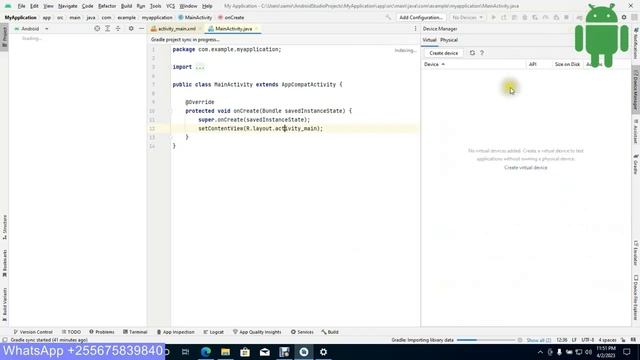
Task: Open the Device File Explorer side panel
Action: 636,298
